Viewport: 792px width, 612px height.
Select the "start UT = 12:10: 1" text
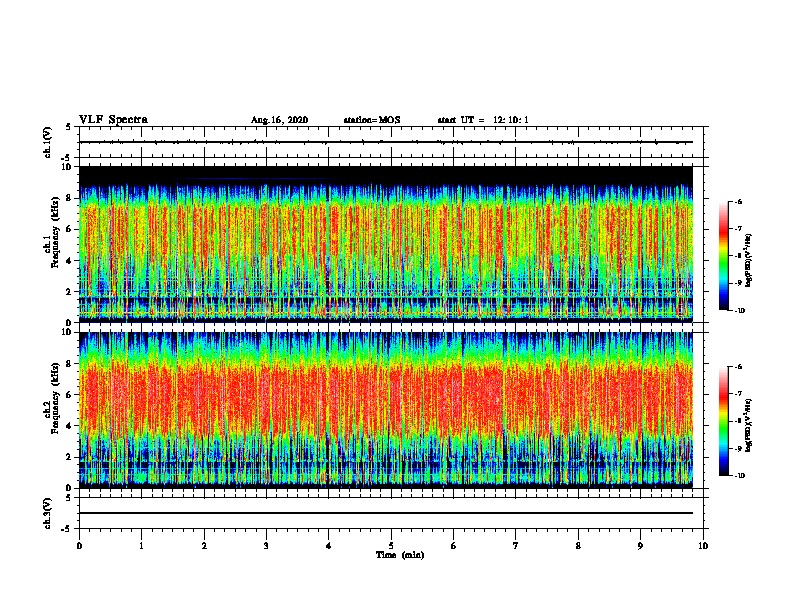(483, 120)
